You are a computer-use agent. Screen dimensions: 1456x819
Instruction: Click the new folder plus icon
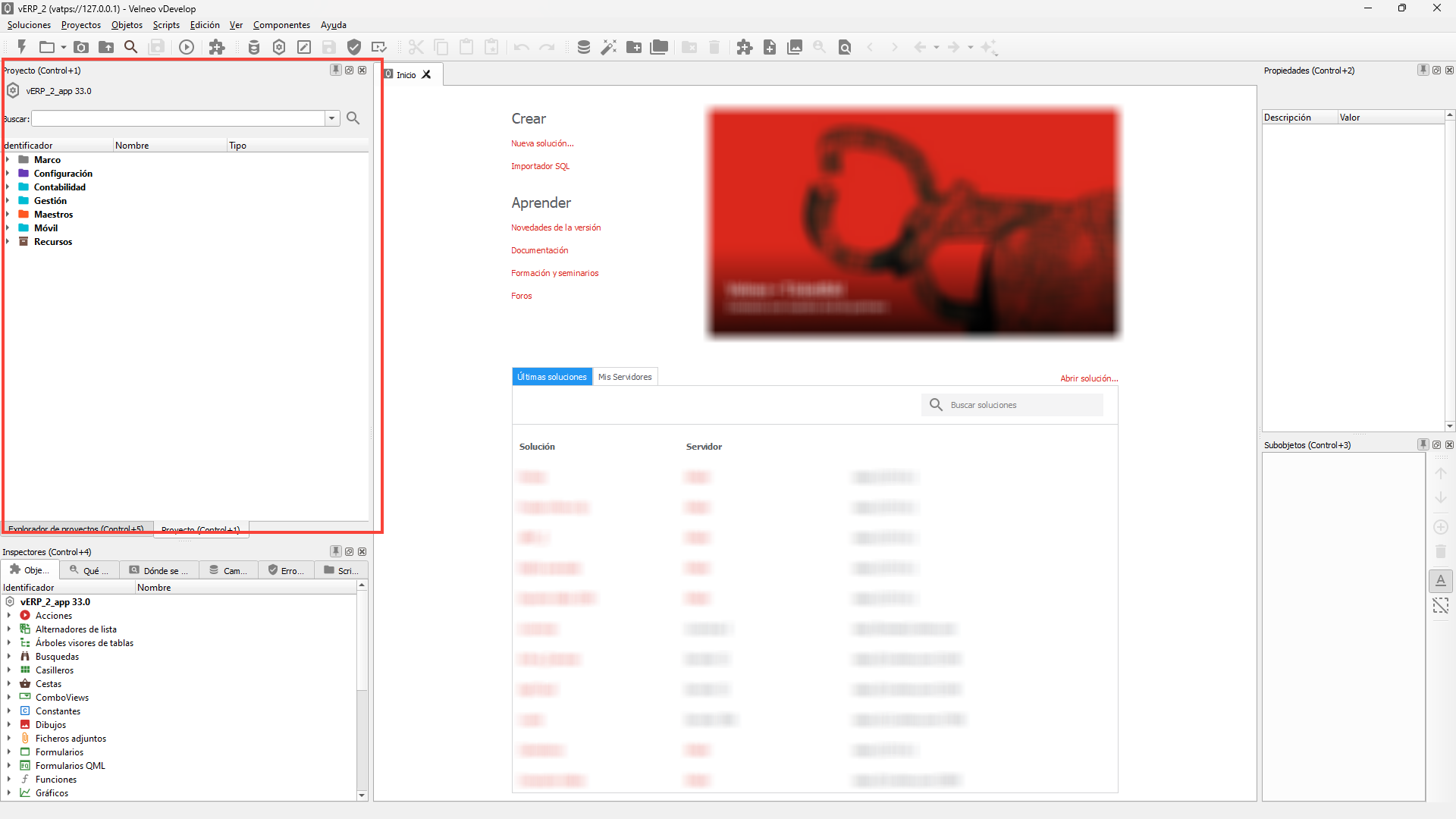(x=634, y=47)
